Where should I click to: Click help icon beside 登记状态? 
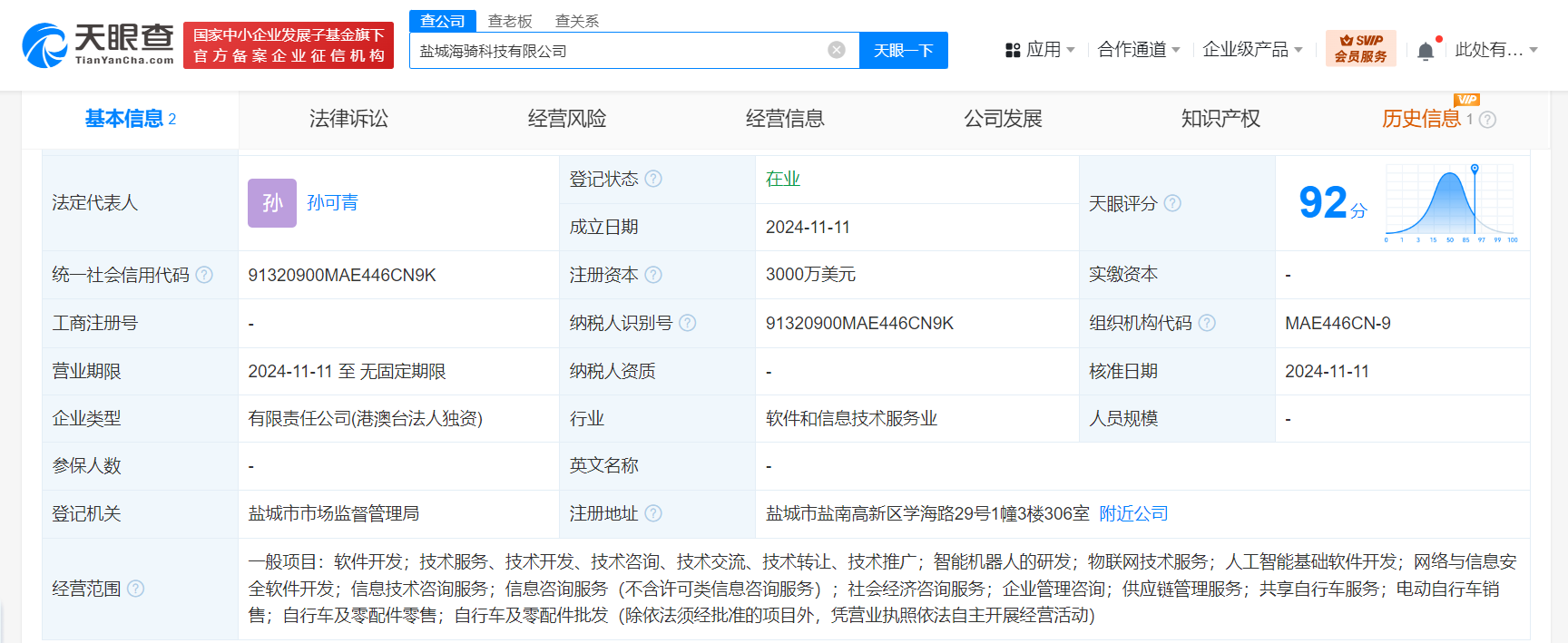tap(653, 179)
